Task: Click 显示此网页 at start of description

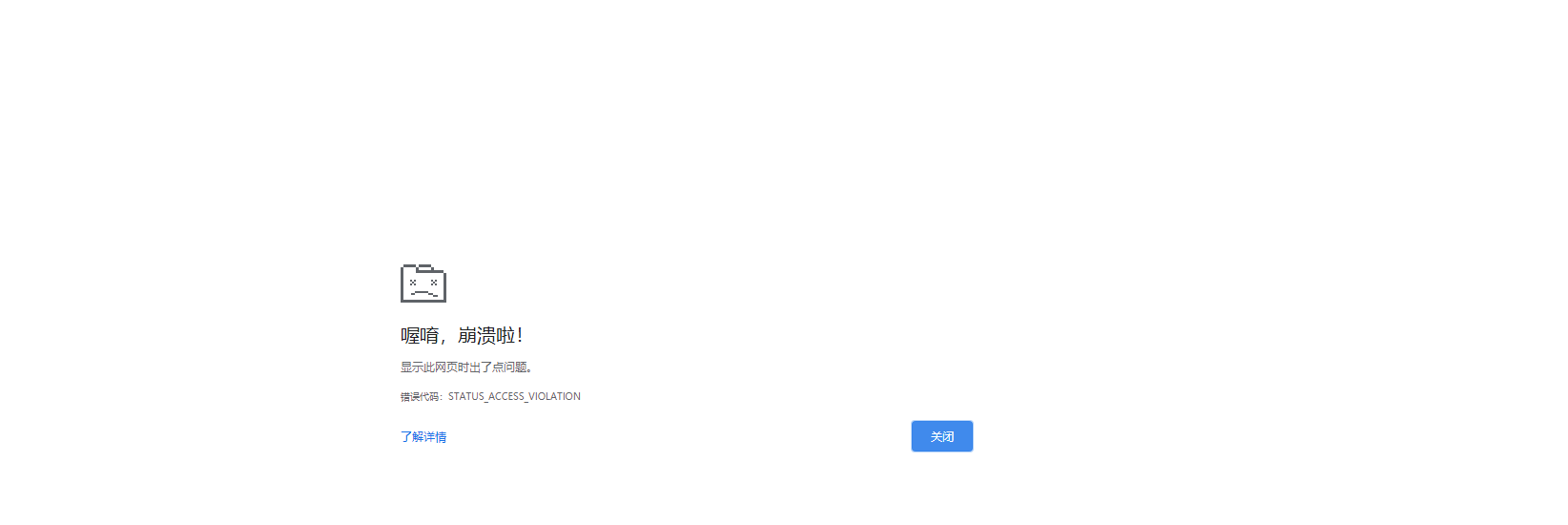Action: (x=429, y=367)
